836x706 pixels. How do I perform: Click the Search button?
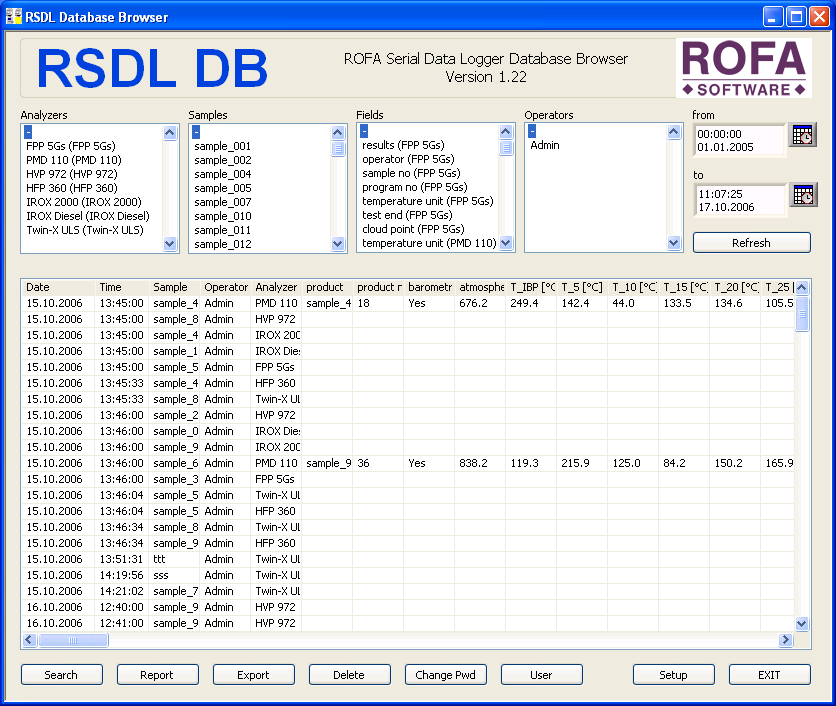[x=61, y=675]
